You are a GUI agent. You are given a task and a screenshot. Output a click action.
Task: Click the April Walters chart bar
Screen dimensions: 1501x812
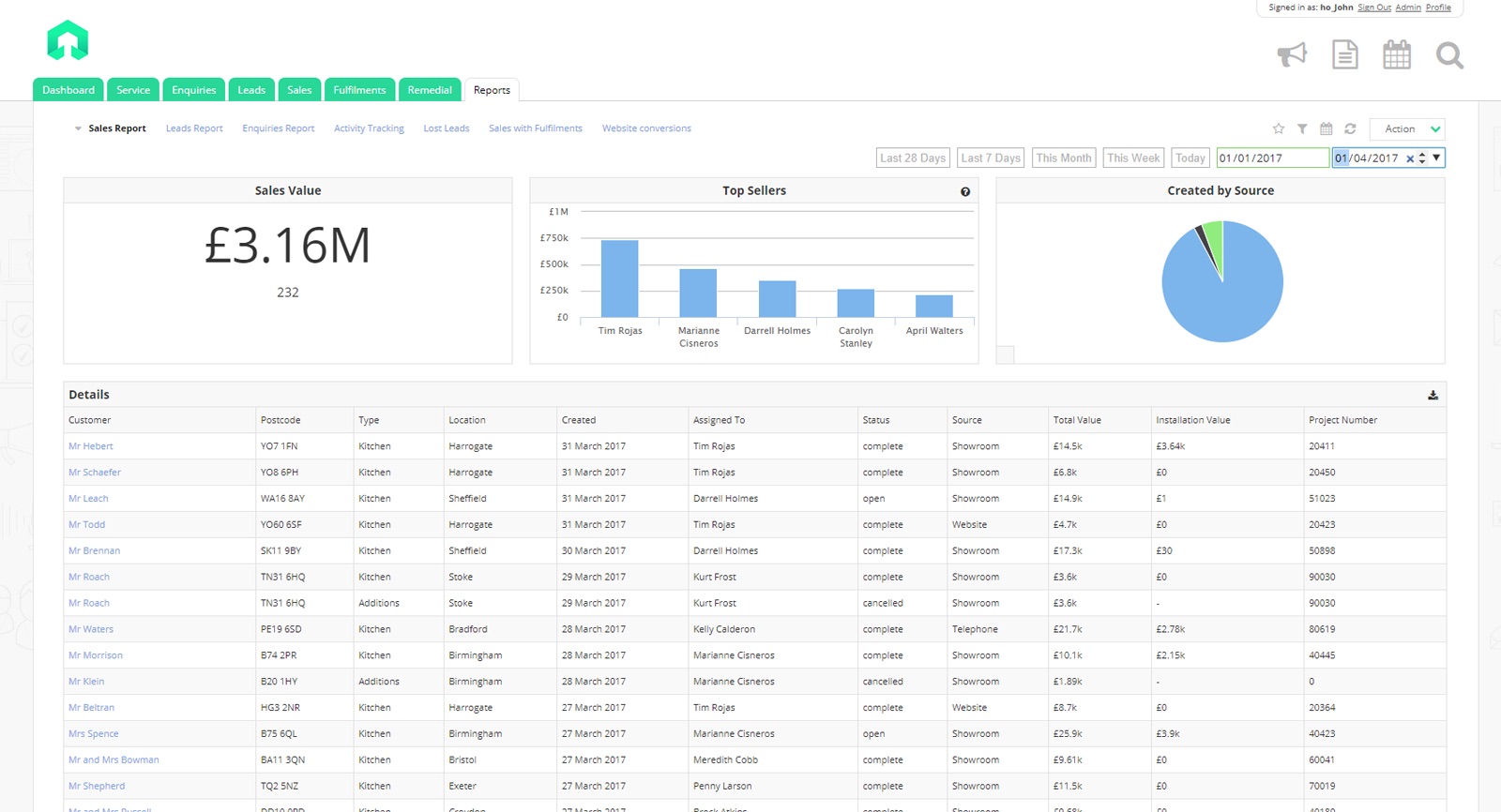click(x=934, y=306)
